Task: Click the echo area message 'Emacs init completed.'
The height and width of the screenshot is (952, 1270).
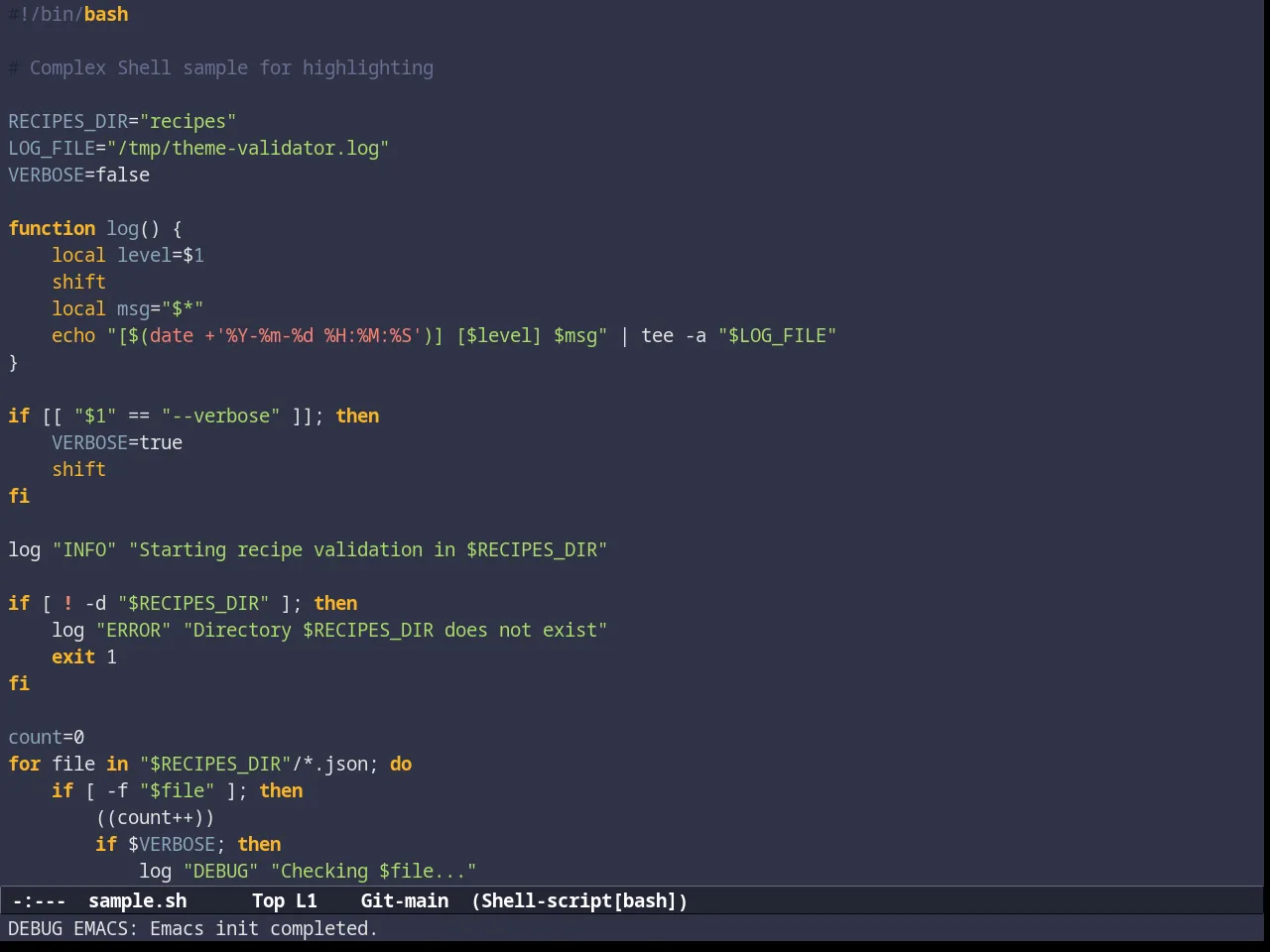Action: 264,928
